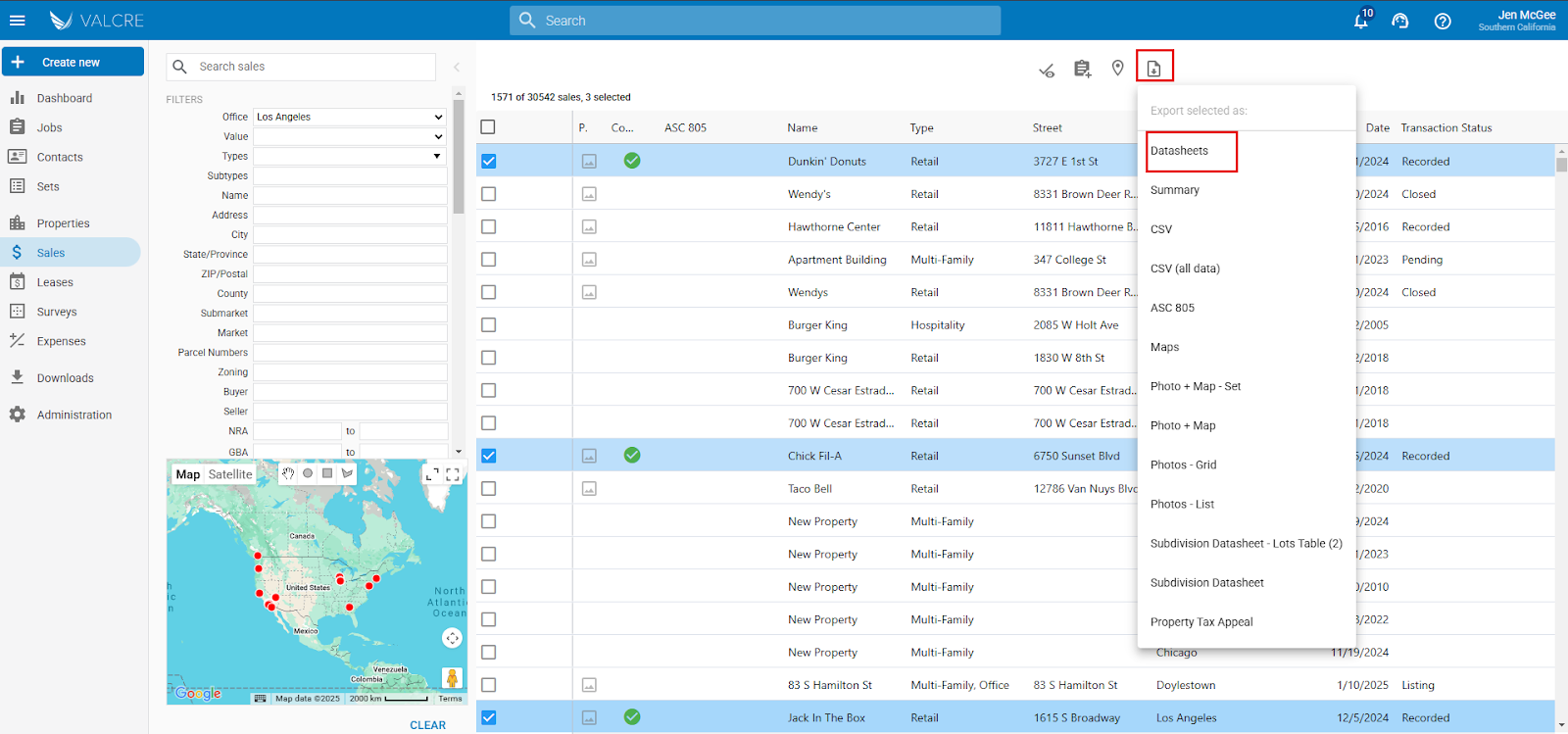Click the map expand corners icon
Viewport: 1568px width, 734px height.
pyautogui.click(x=432, y=474)
